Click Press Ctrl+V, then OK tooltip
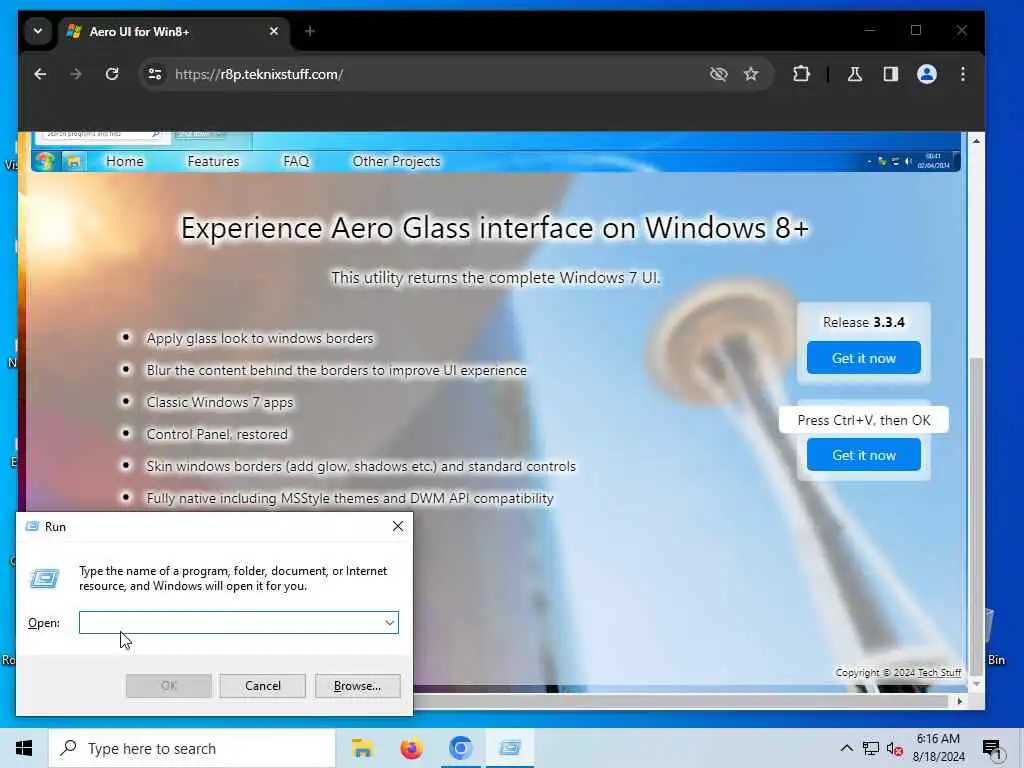Image resolution: width=1024 pixels, height=768 pixels. [863, 420]
